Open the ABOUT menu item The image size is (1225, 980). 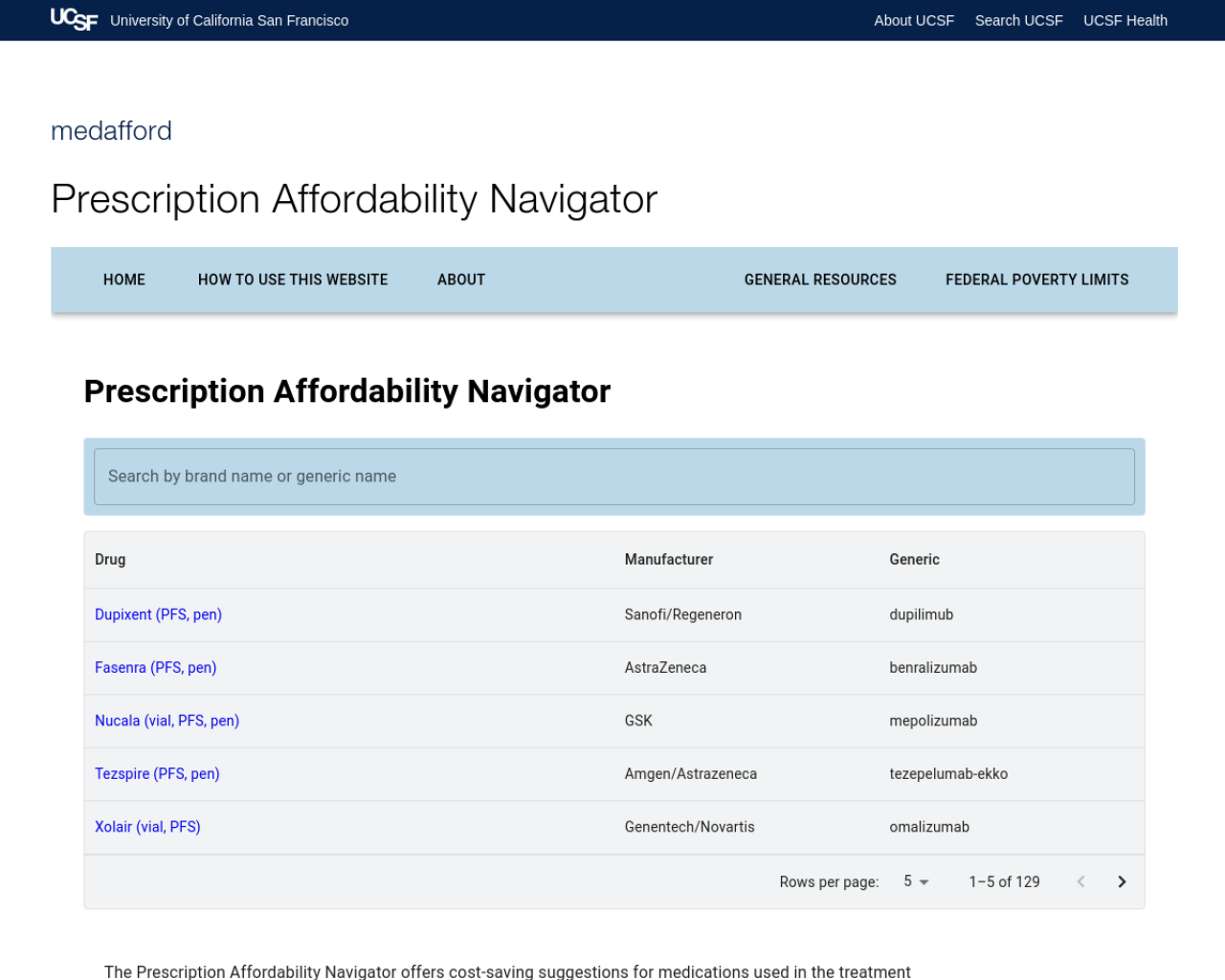tap(461, 279)
